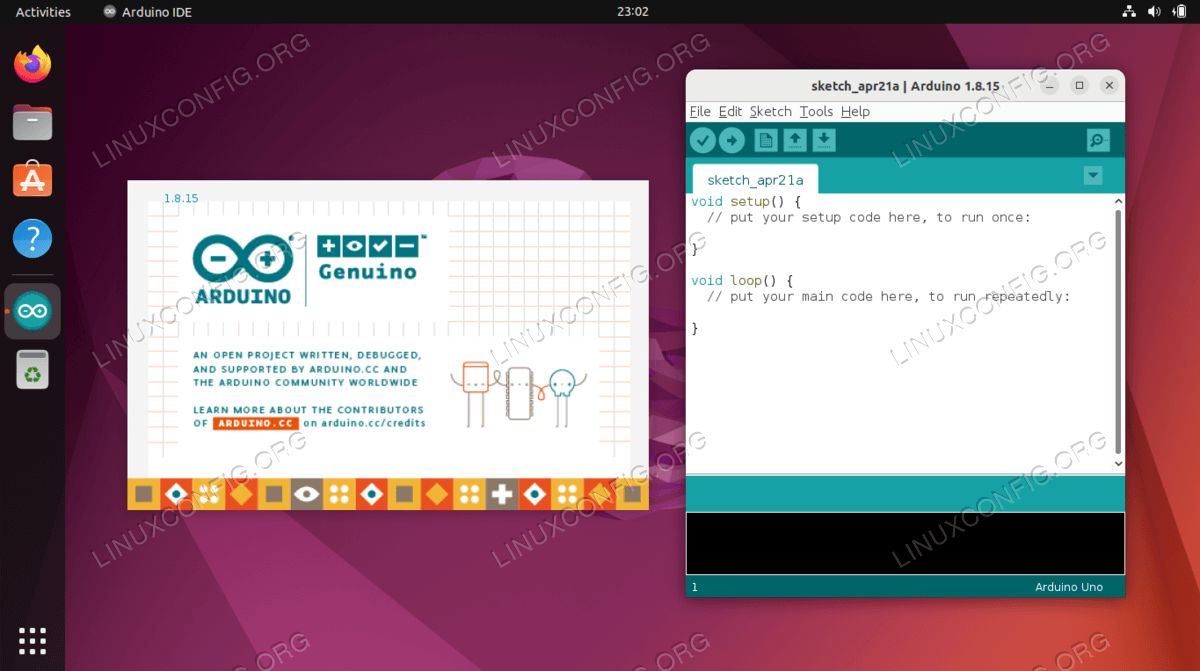Image resolution: width=1200 pixels, height=671 pixels.
Task: Open Firefox from the dock
Action: coord(32,64)
